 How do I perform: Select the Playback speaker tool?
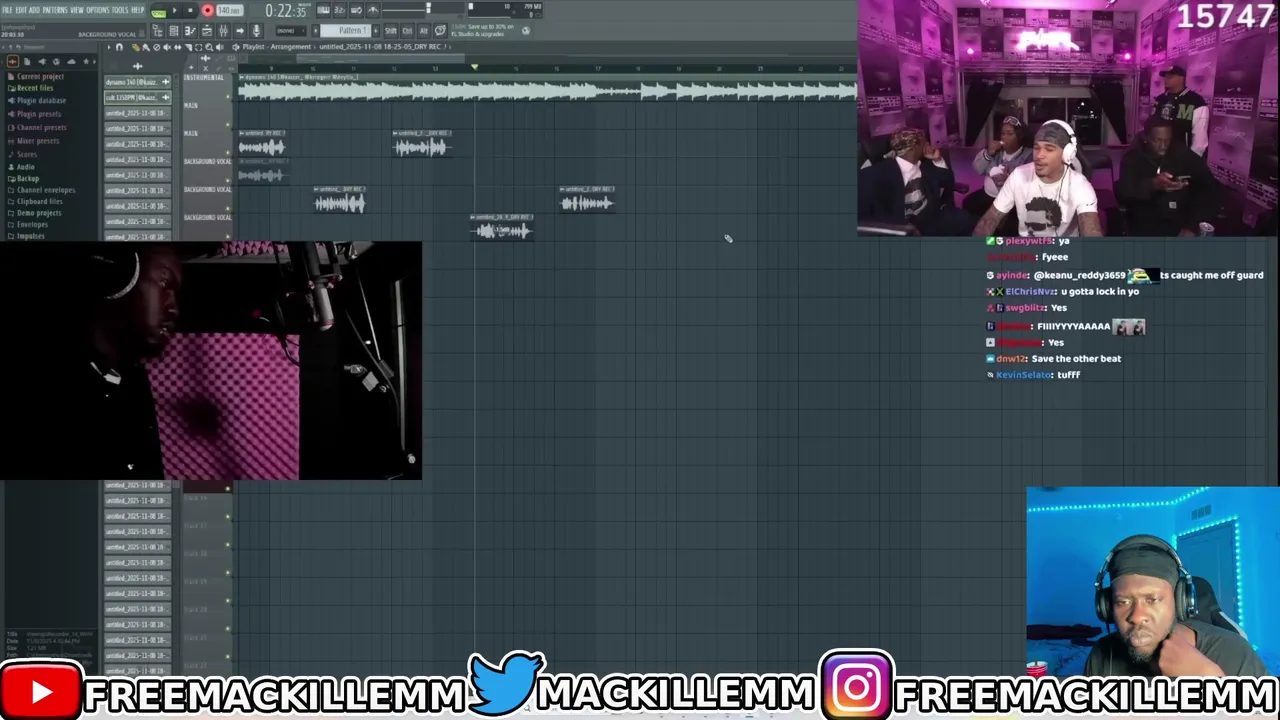point(219,47)
